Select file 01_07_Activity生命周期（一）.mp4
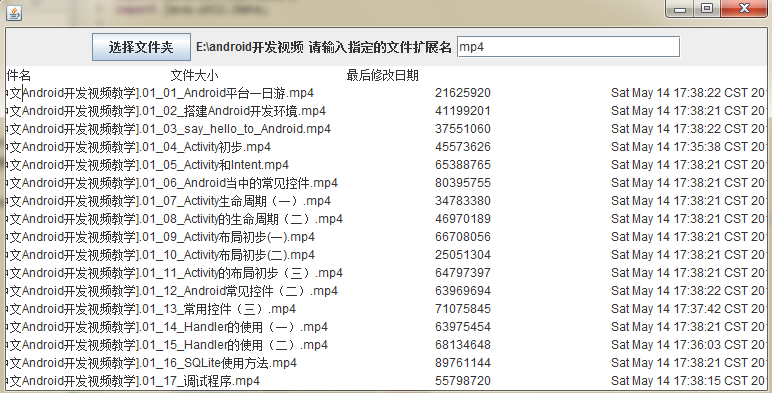This screenshot has width=772, height=393. click(x=168, y=201)
